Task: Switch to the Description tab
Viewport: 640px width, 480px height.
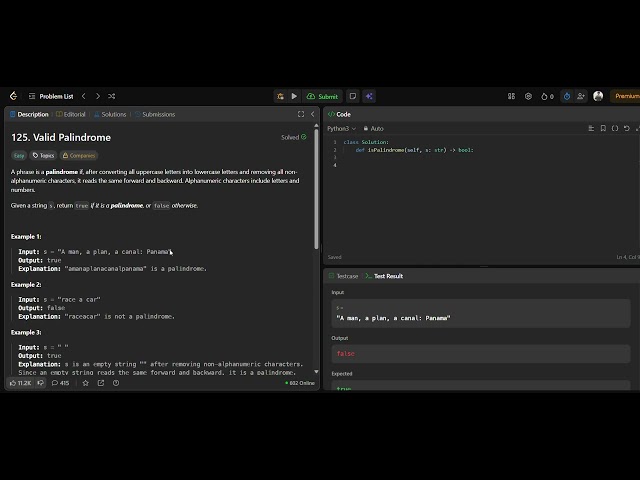Action: [x=29, y=114]
